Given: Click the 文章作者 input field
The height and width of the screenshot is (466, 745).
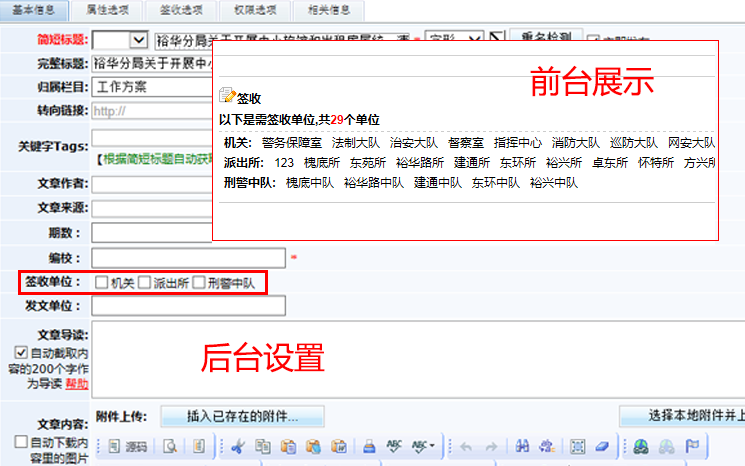Looking at the screenshot, I should pos(150,184).
